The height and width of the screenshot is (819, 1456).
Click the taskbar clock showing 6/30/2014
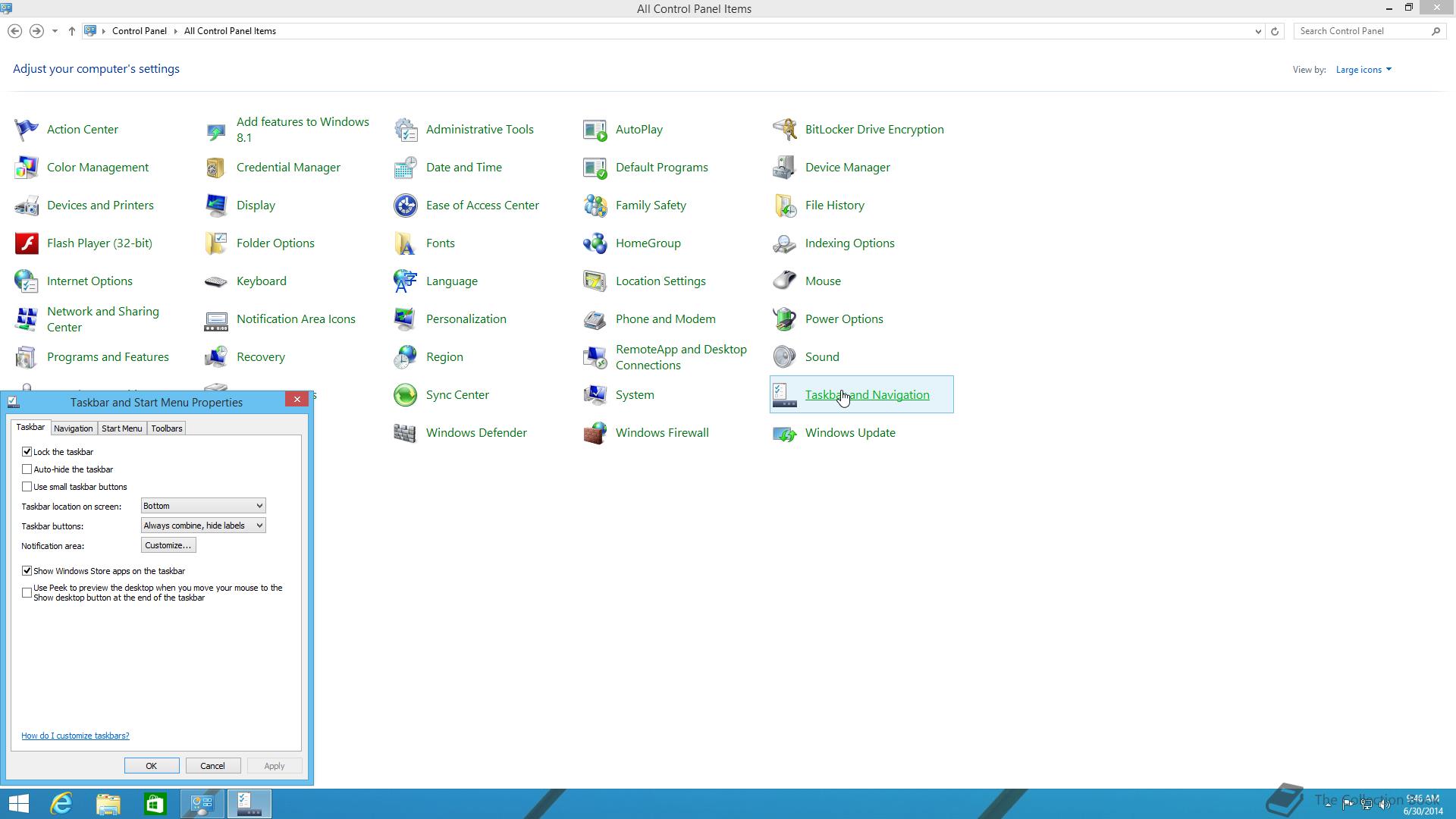coord(1423,805)
